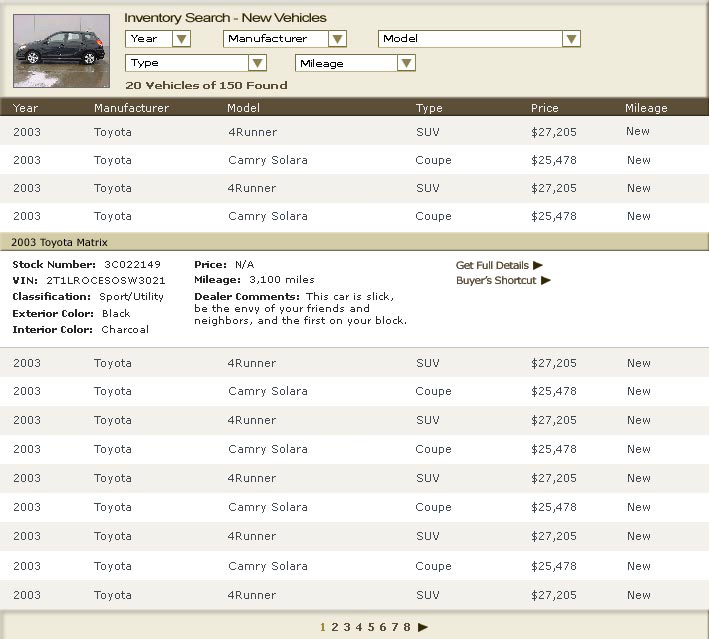Image resolution: width=709 pixels, height=639 pixels.
Task: Go to results page 4
Action: point(359,627)
